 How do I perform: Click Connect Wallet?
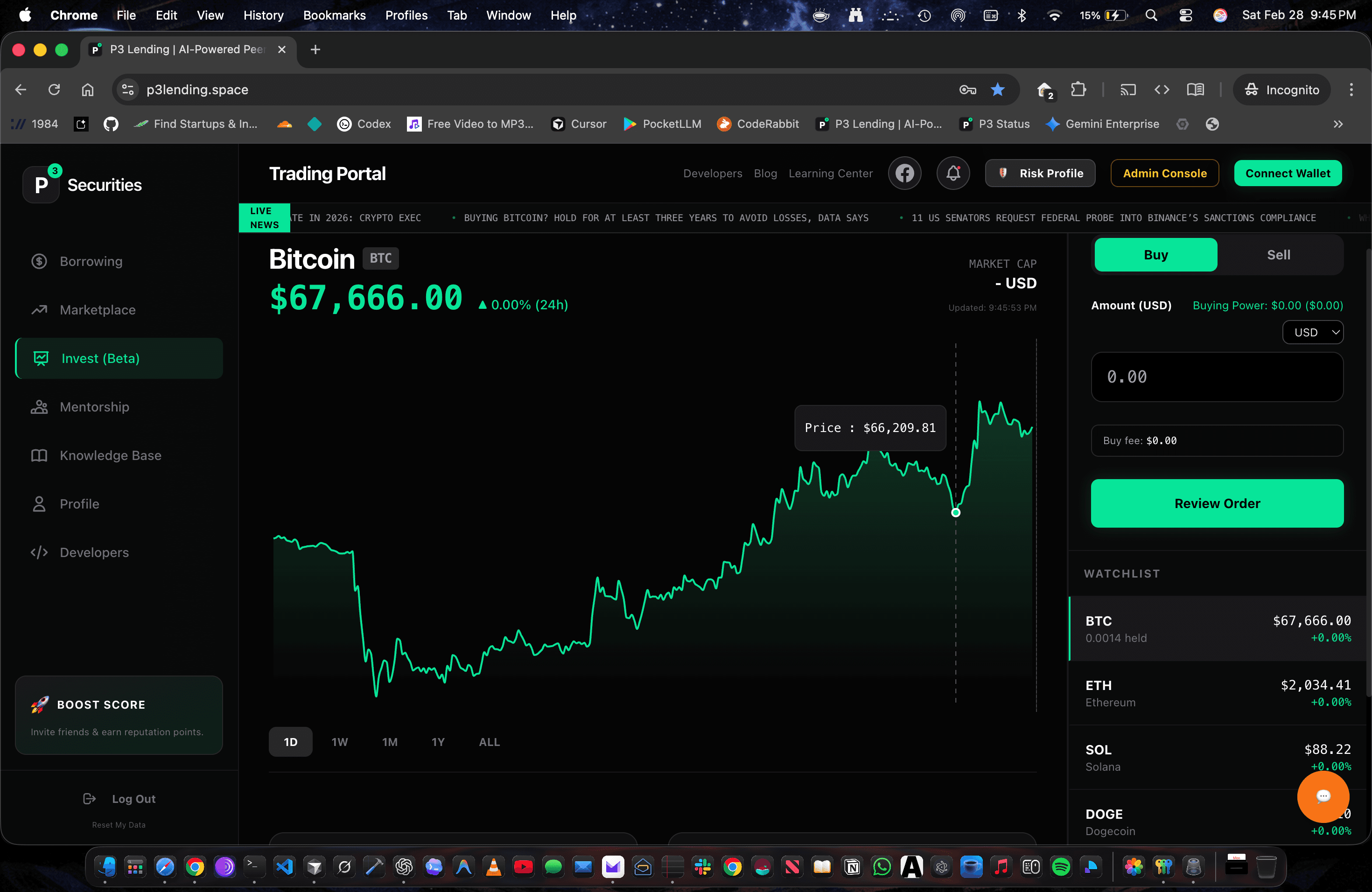pos(1288,173)
